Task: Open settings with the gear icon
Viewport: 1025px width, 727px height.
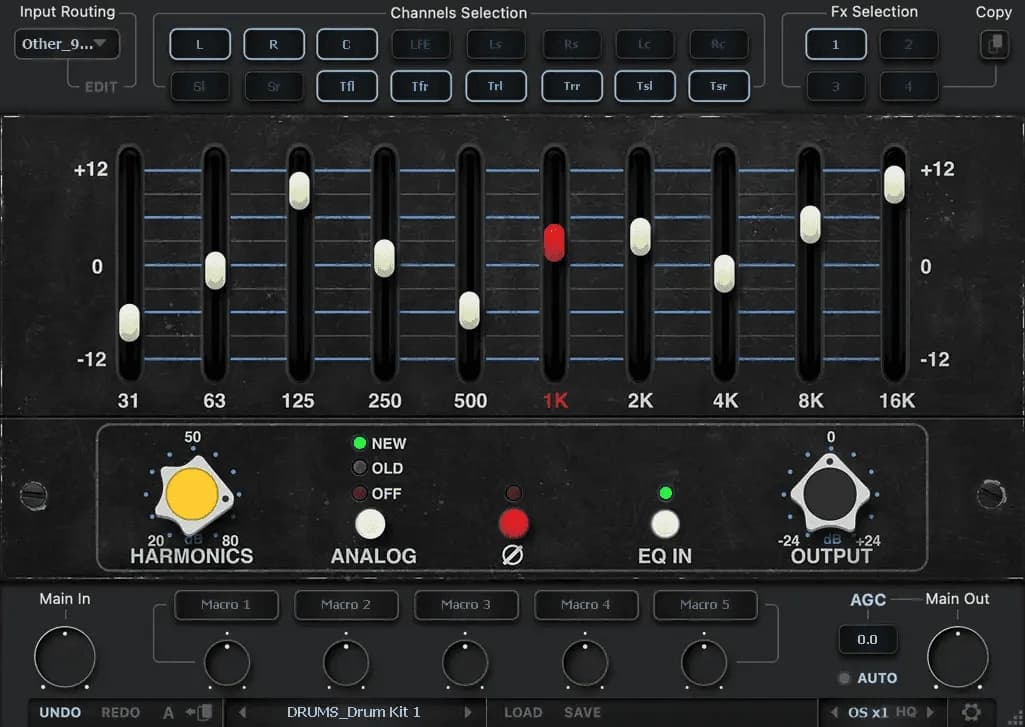Action: pyautogui.click(x=970, y=712)
